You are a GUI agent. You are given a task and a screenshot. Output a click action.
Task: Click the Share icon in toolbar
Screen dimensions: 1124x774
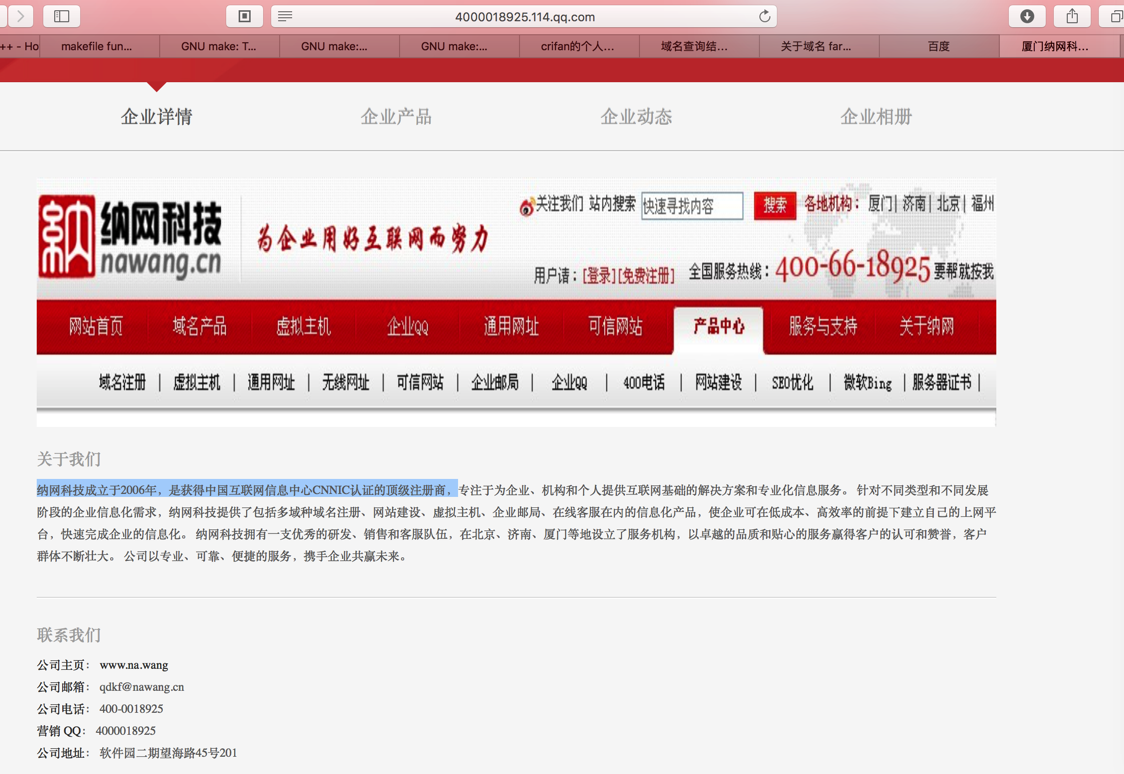coord(1072,16)
